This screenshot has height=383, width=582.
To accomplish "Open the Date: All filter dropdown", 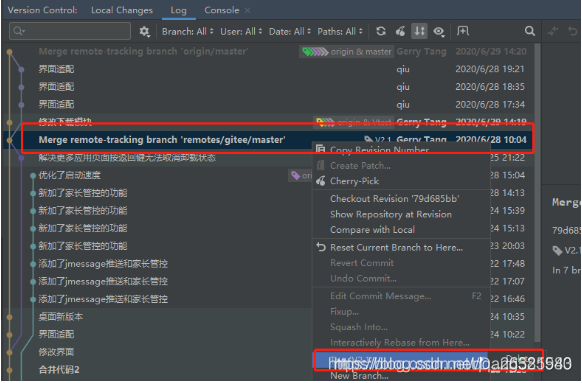I will pyautogui.click(x=290, y=32).
